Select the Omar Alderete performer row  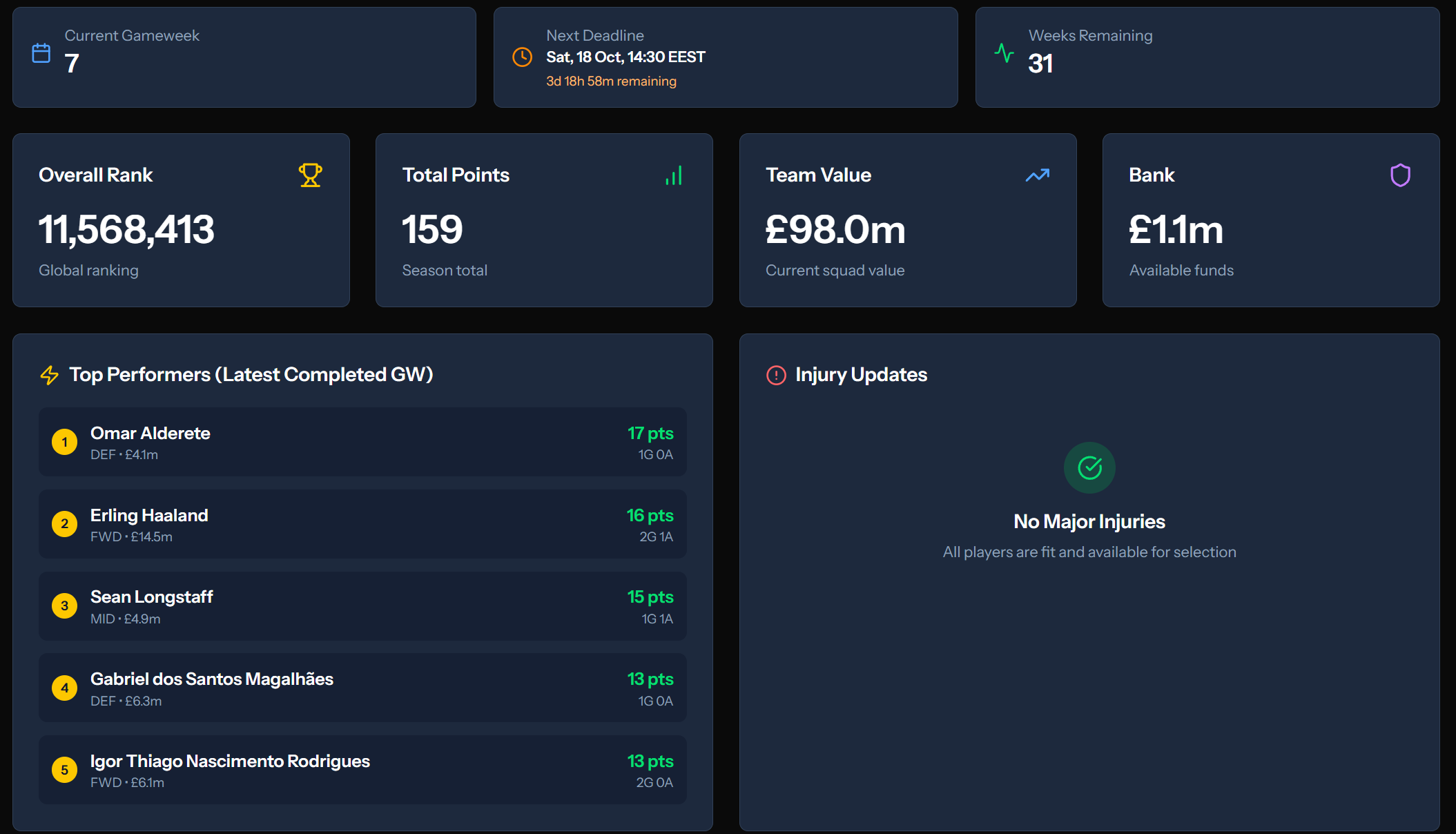(362, 442)
